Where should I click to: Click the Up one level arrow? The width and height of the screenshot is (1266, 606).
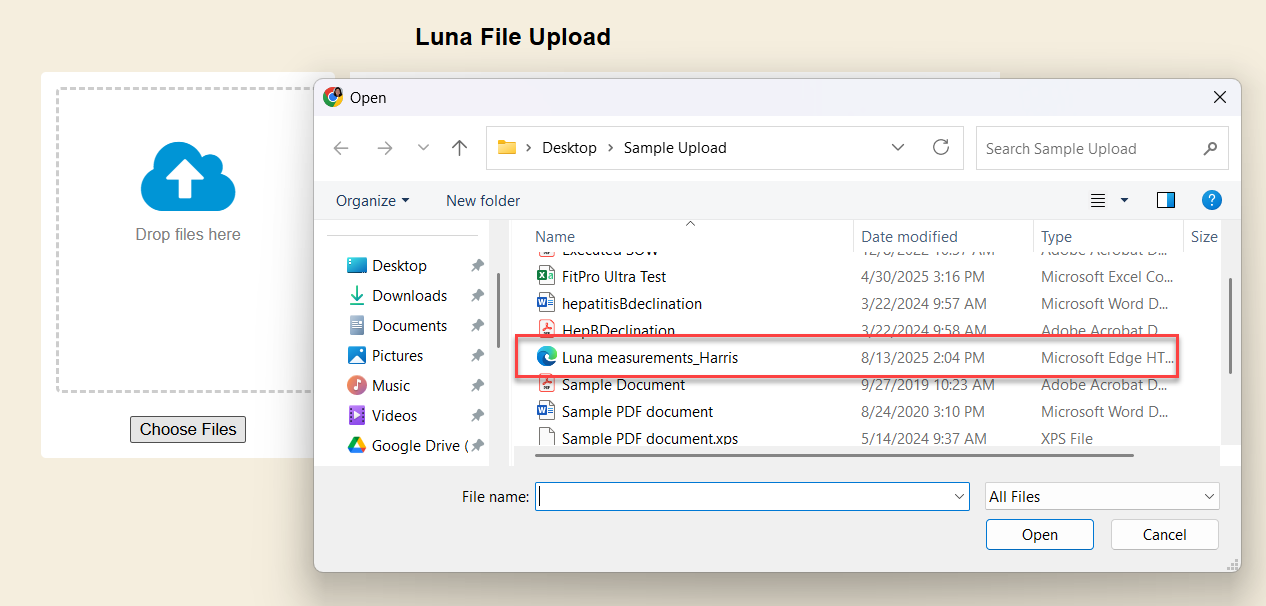(459, 148)
